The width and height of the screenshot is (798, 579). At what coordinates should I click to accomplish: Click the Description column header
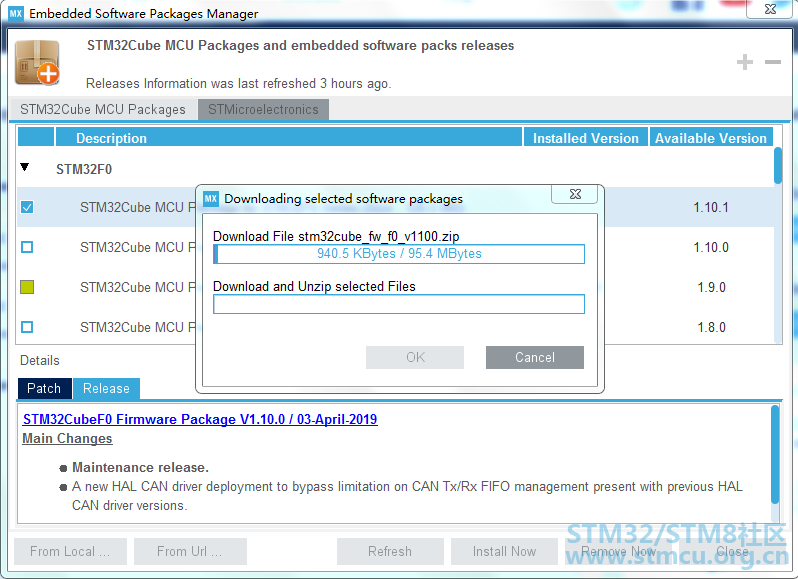[x=289, y=138]
